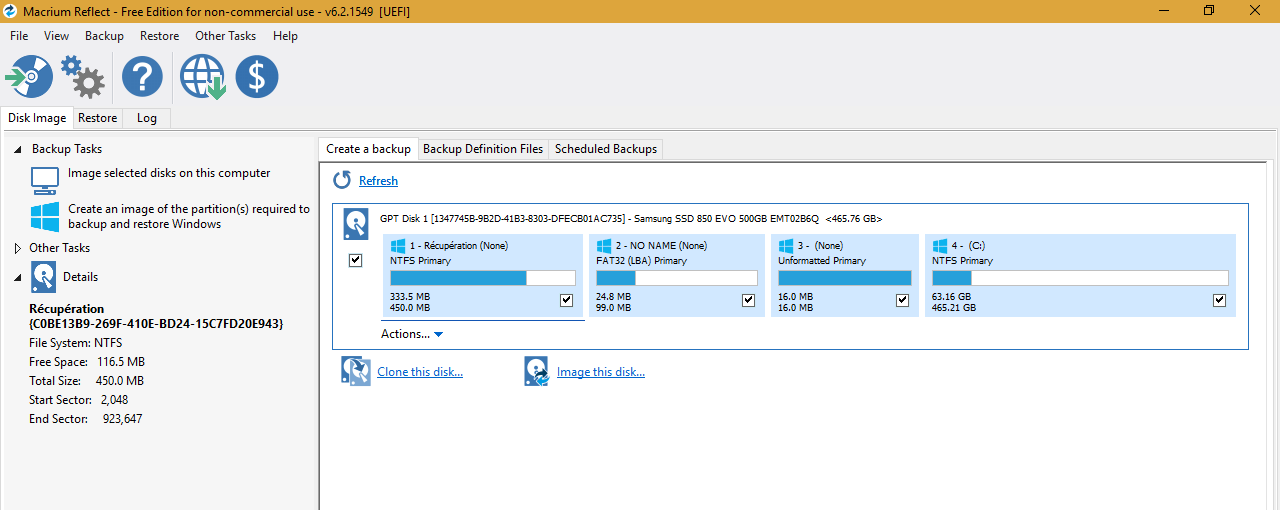Click the globe download update icon
1280x510 pixels.
(202, 77)
